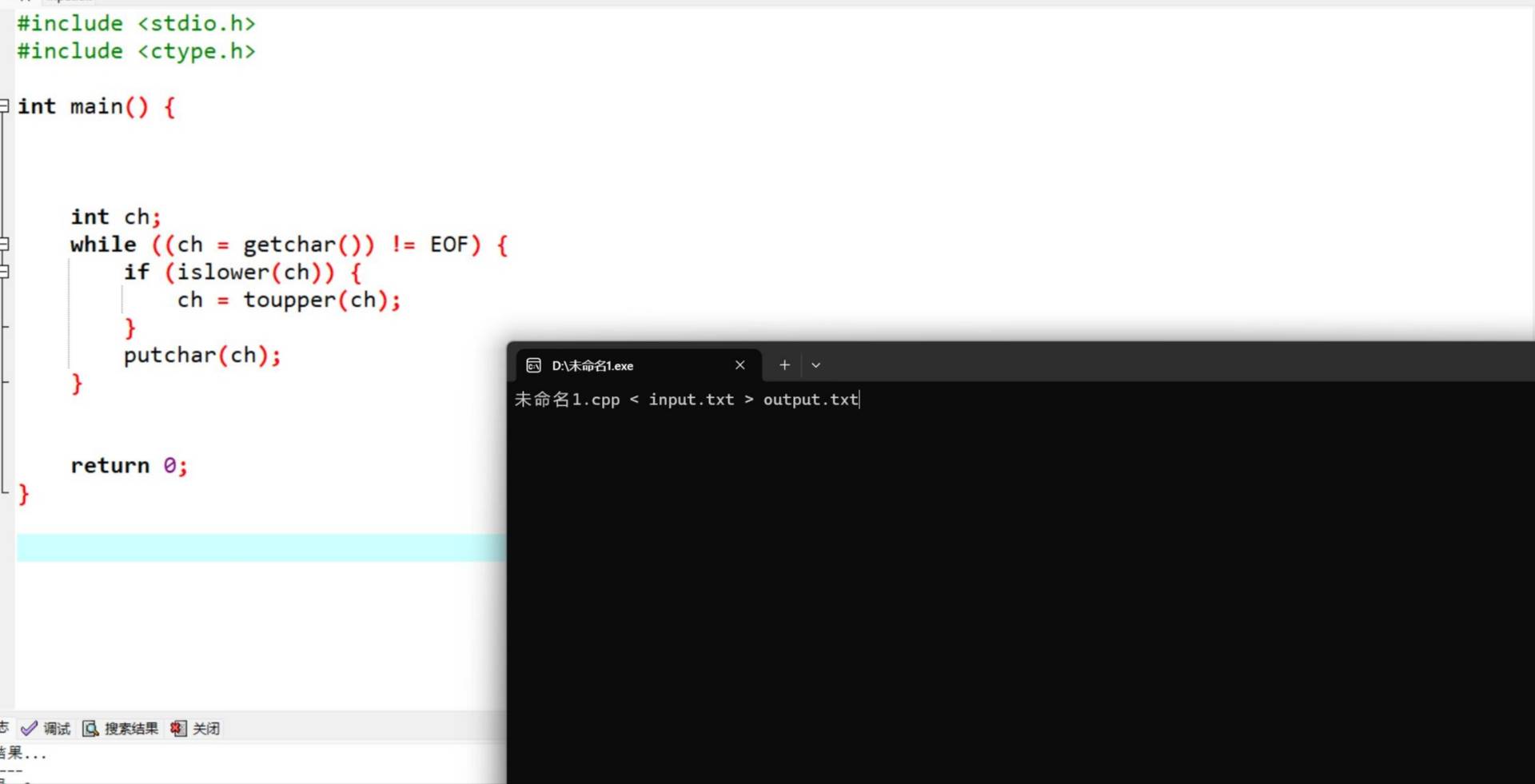Click the ch = toupper(ch); statement
The image size is (1535, 784).
289,300
